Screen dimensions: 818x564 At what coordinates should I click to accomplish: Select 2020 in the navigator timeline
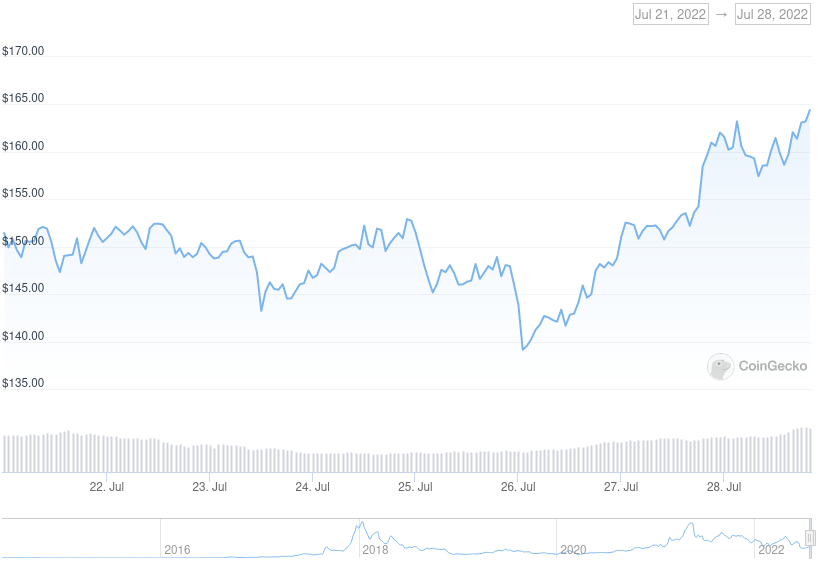573,550
